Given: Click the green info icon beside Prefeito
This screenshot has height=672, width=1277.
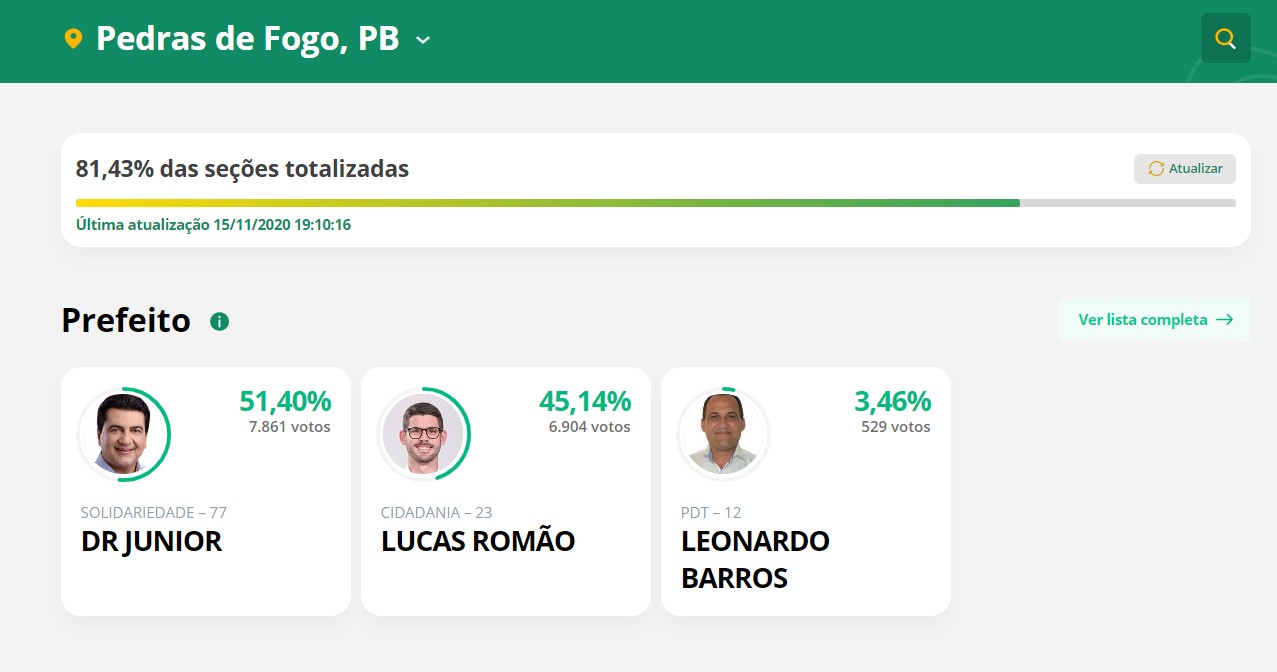Looking at the screenshot, I should tap(220, 321).
